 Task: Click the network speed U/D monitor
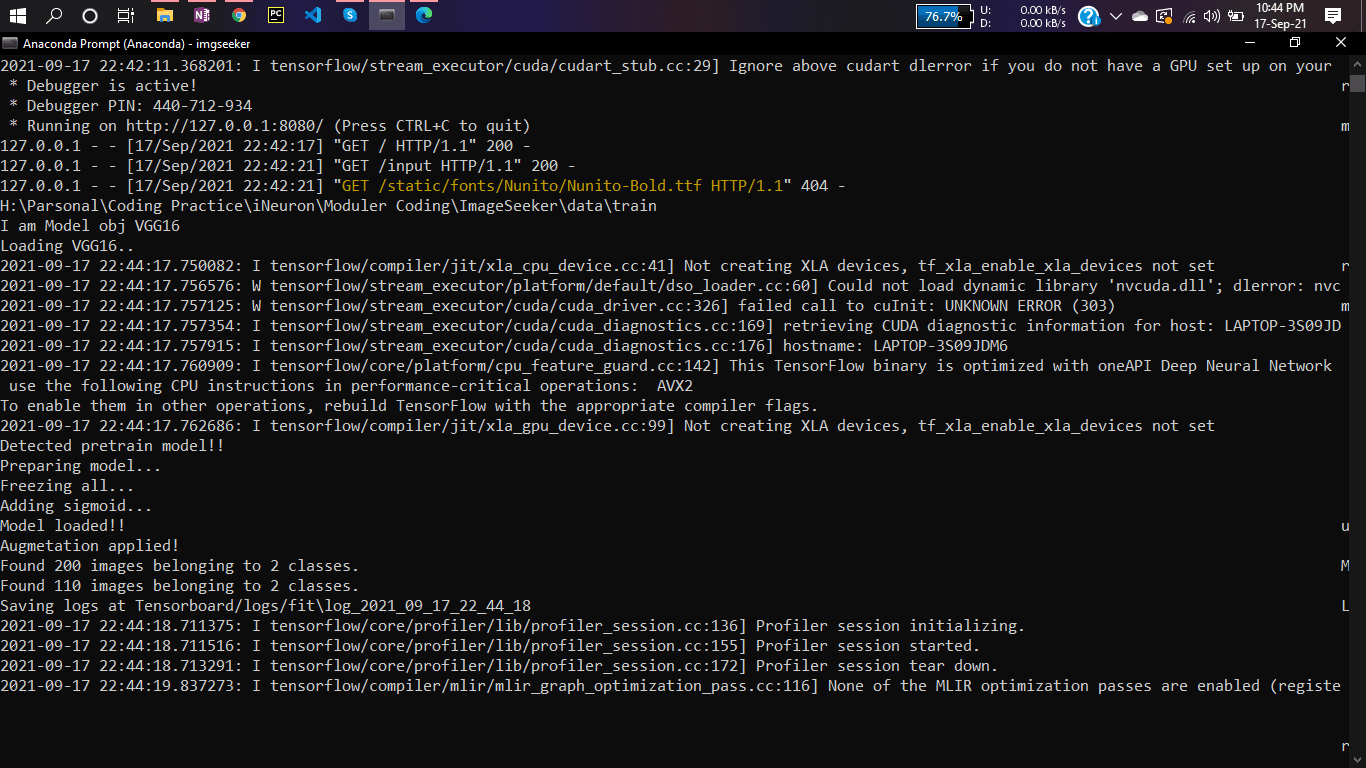[x=1023, y=16]
